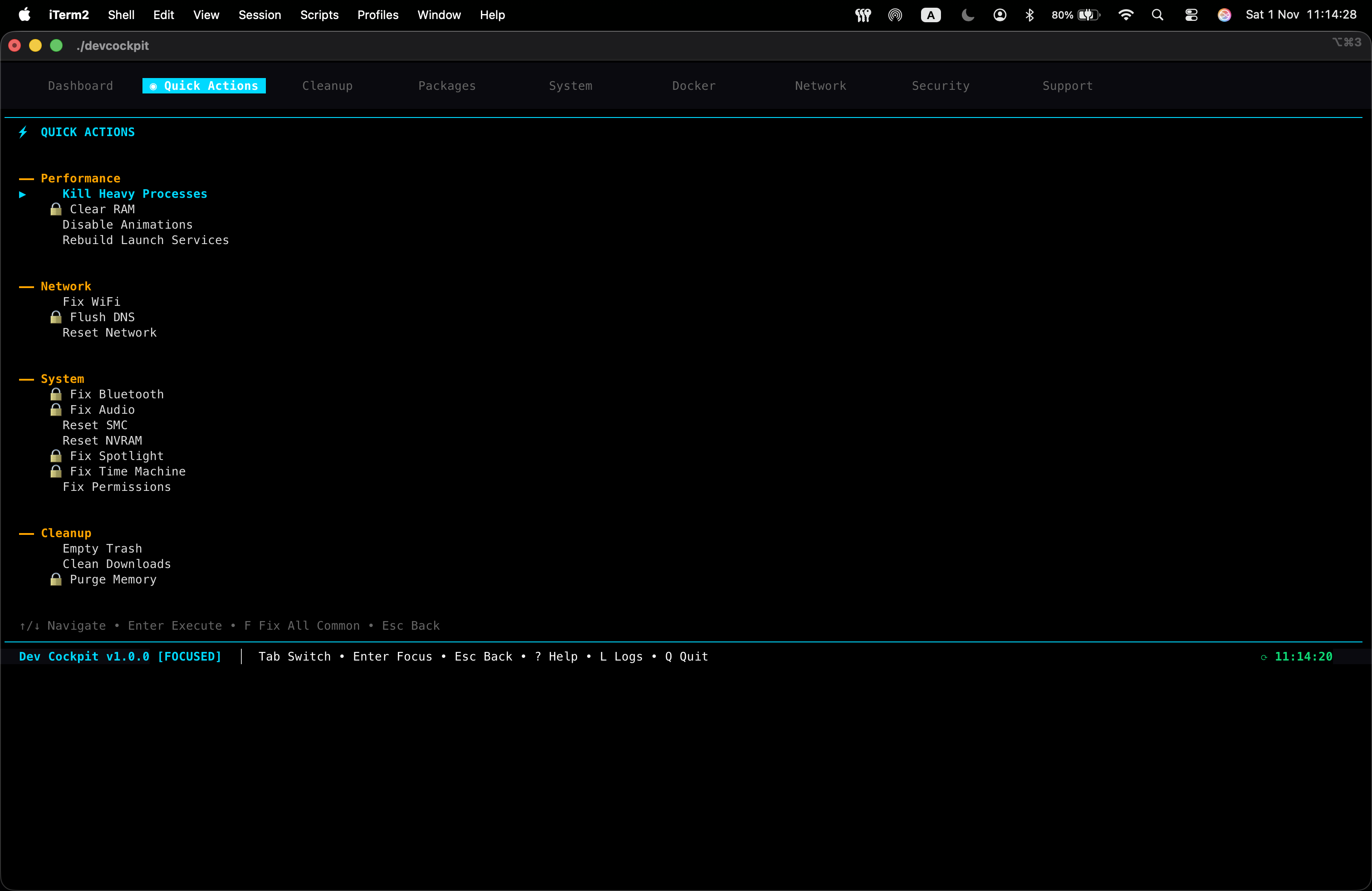Click the arrow marker beside Kill Heavy Processes
Screen dimensions: 1372x891
[x=22, y=195]
